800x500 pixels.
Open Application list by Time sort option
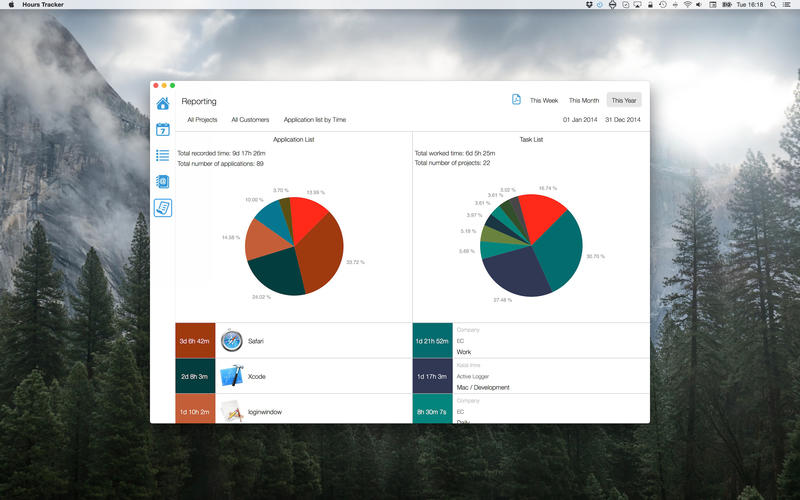click(315, 119)
